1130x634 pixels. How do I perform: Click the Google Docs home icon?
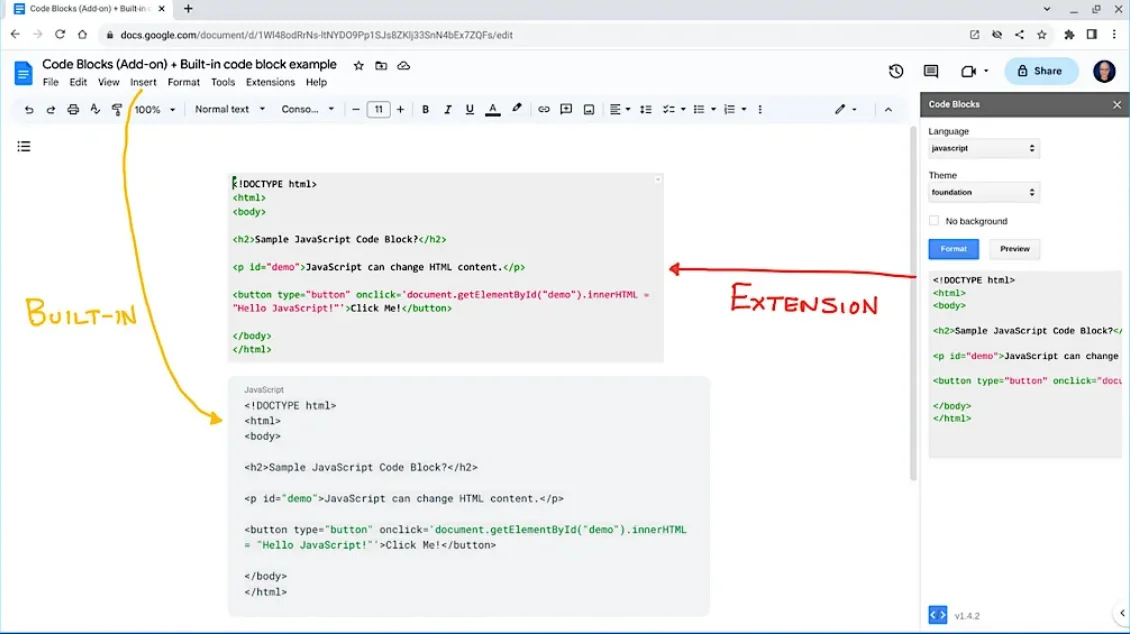click(23, 72)
